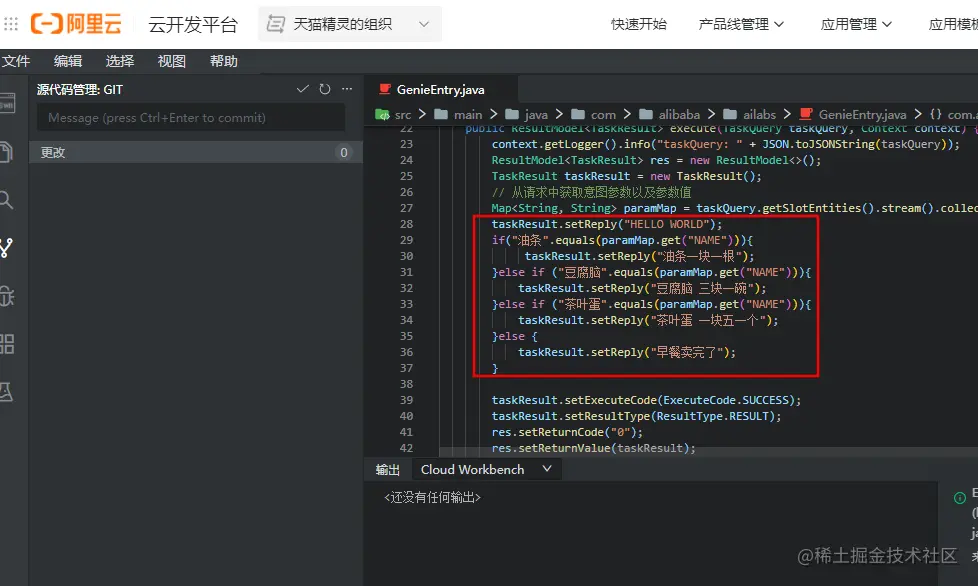
Task: Click line number 39 in the gutter
Action: pos(406,400)
